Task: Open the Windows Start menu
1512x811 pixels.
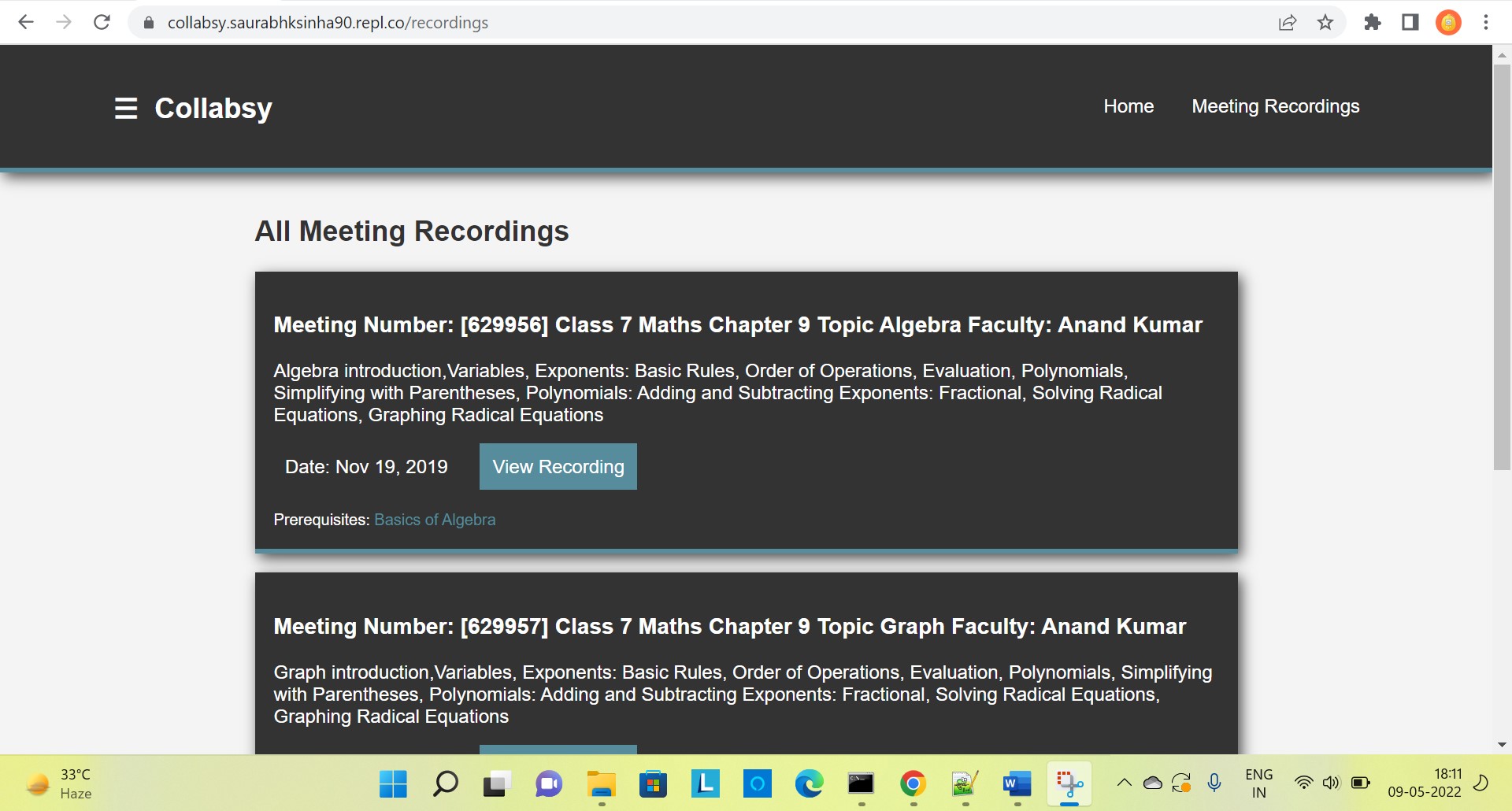Action: [393, 784]
